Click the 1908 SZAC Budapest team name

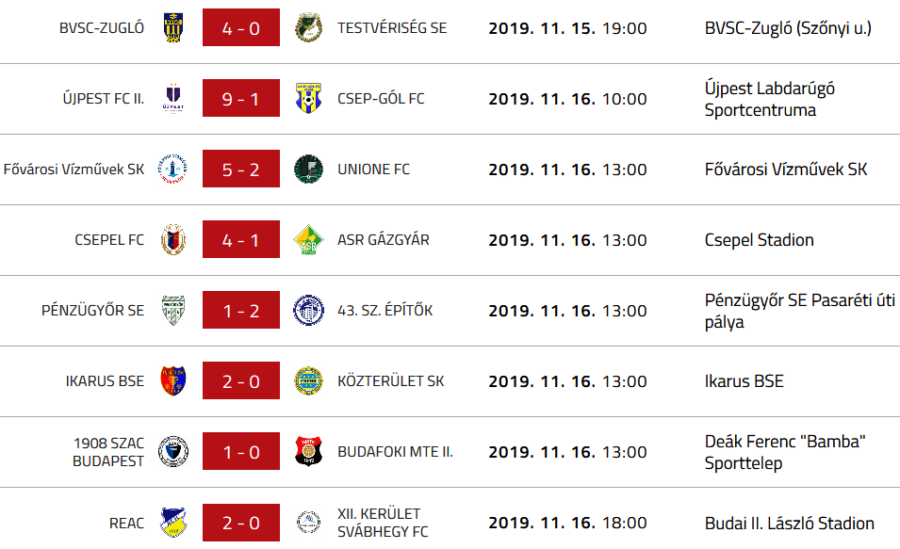click(108, 452)
